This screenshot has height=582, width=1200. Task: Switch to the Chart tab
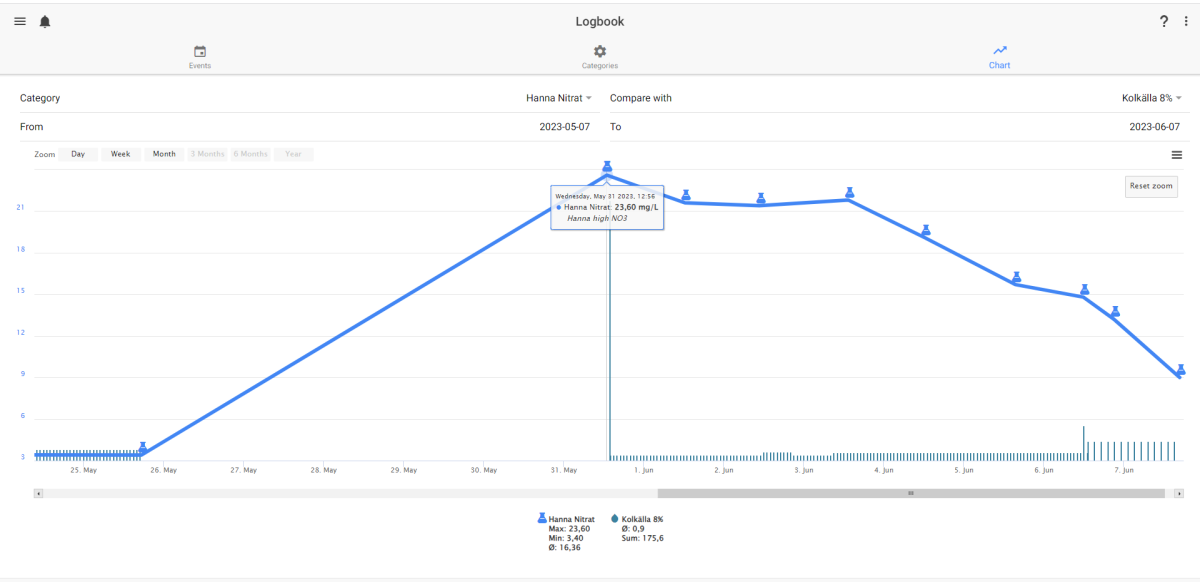click(1000, 57)
